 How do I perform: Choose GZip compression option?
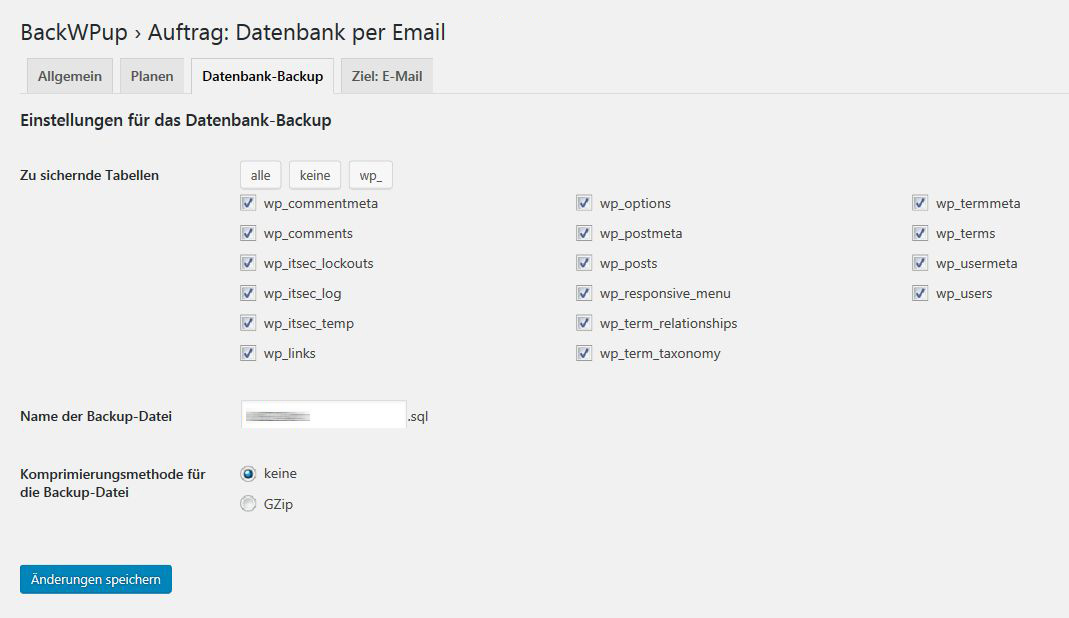click(x=248, y=504)
